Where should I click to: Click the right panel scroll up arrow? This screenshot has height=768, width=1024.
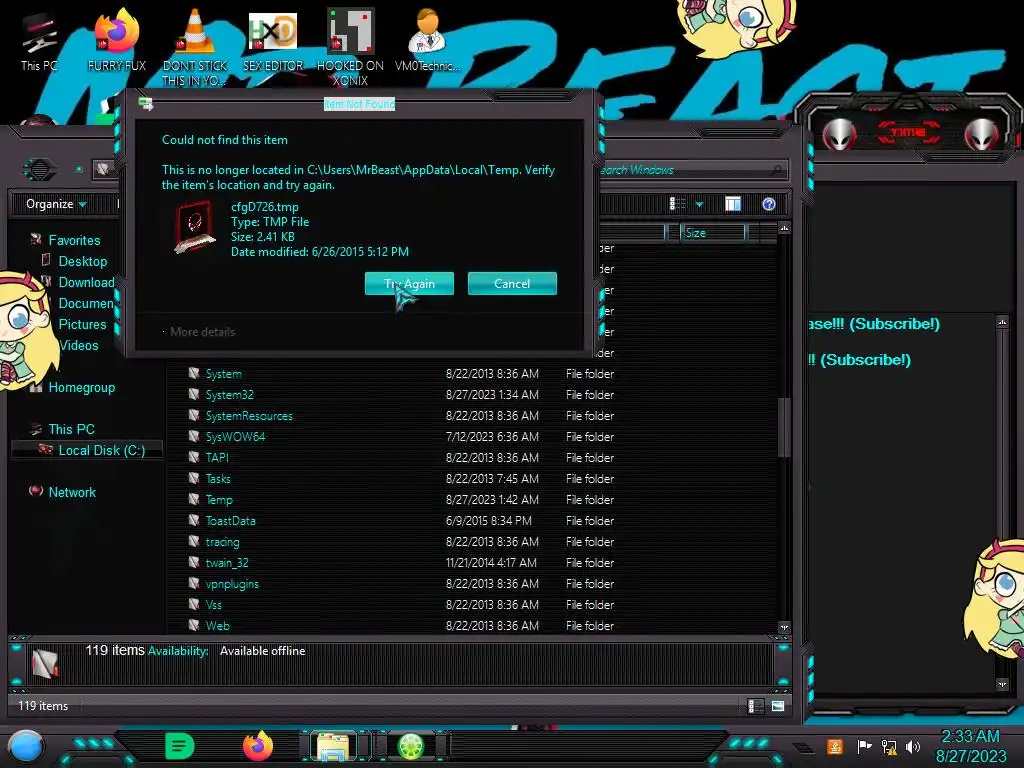pos(1002,322)
